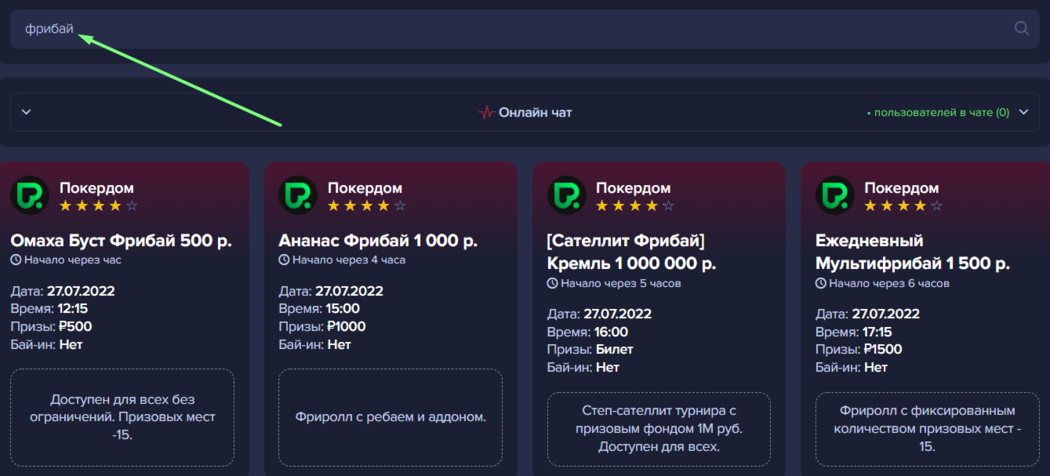Click star rating in Омаха Буст card

98,206
